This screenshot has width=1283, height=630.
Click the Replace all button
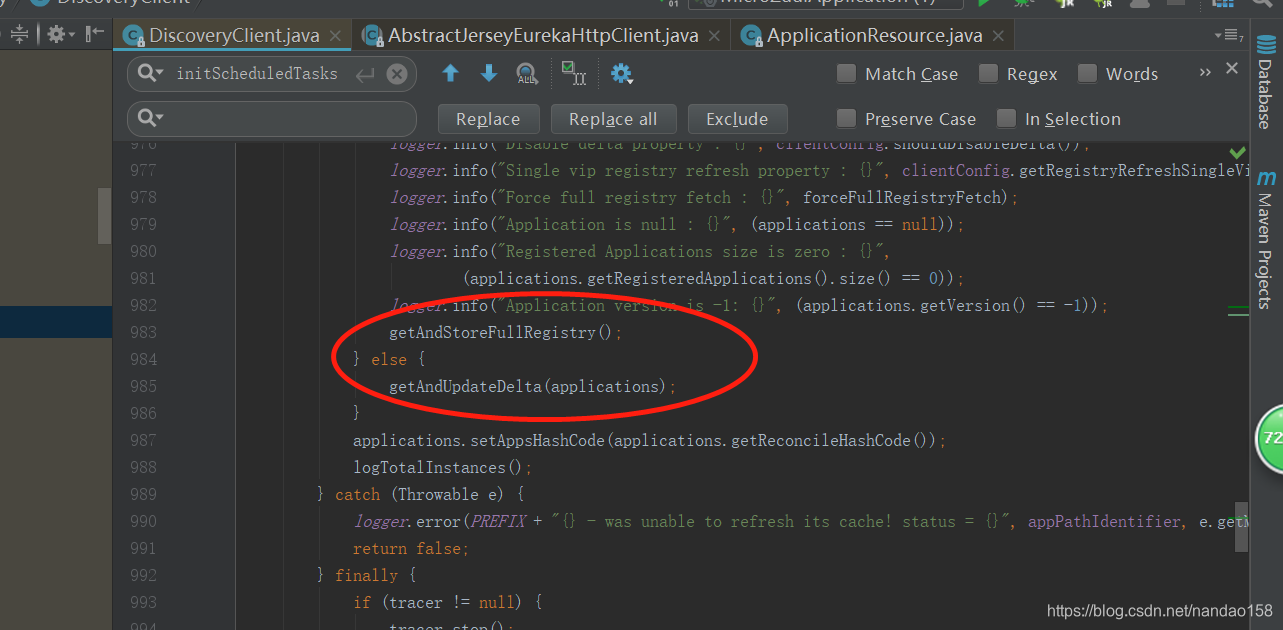(x=613, y=119)
